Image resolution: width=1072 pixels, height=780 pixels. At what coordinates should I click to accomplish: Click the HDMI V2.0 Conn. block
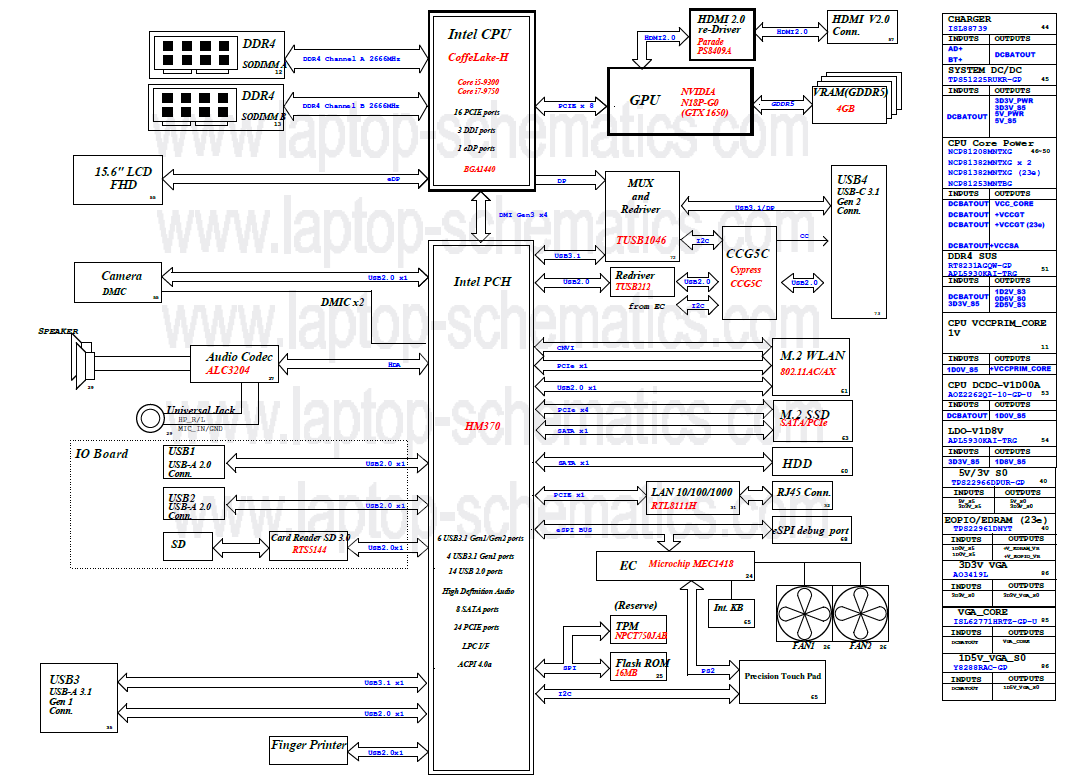(x=862, y=27)
